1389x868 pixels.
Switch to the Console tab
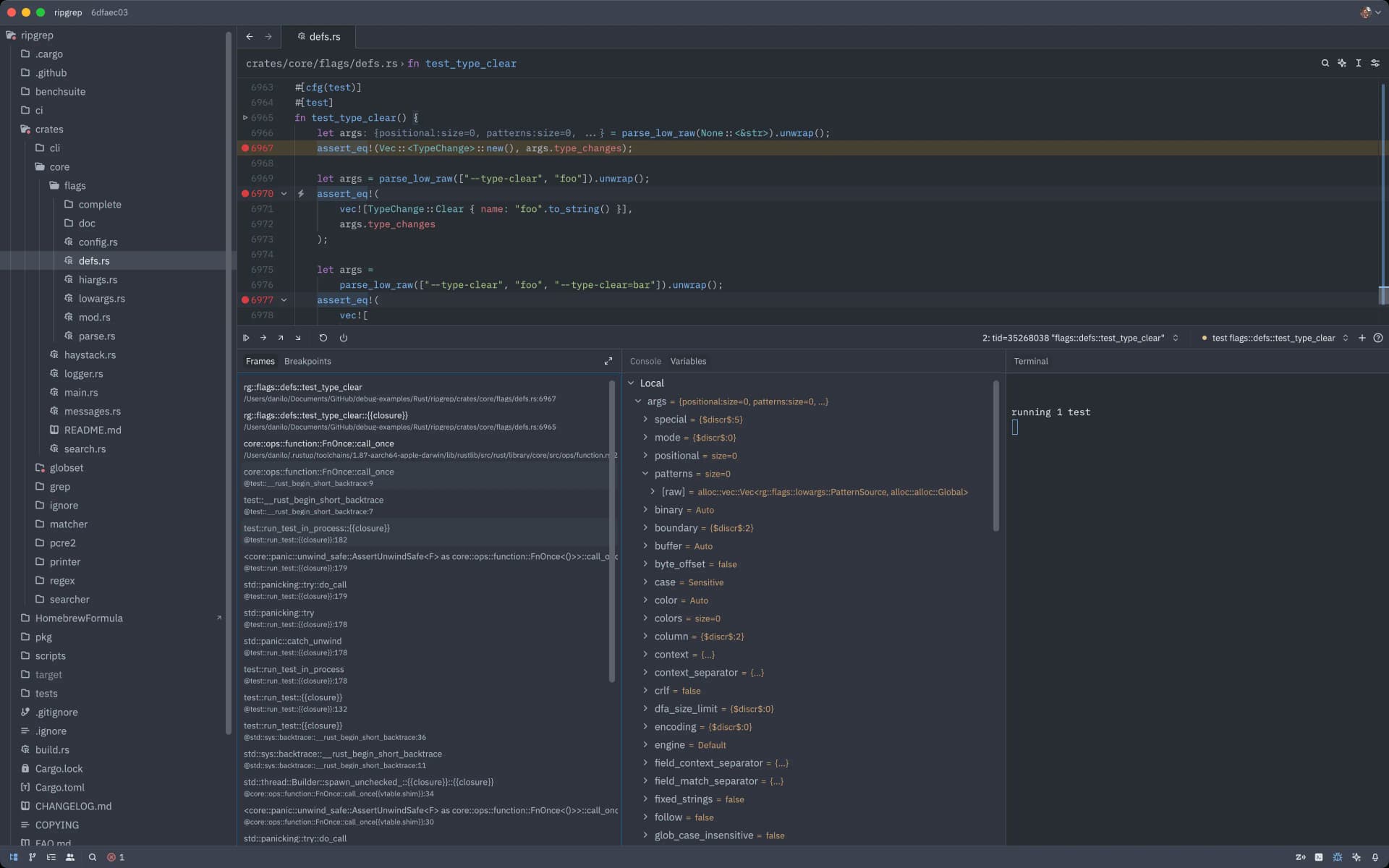pos(645,361)
